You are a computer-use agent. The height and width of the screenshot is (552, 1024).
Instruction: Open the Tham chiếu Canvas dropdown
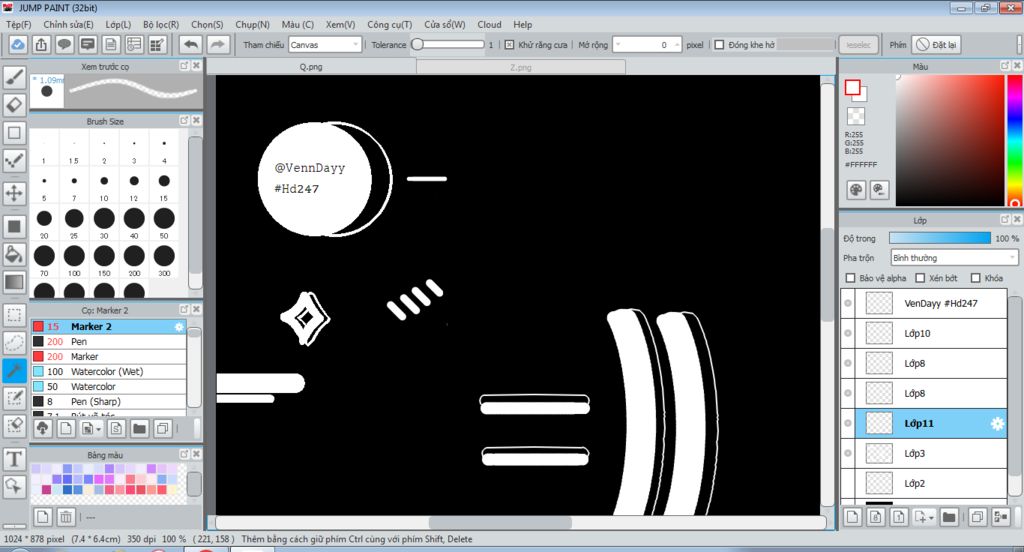pyautogui.click(x=325, y=45)
